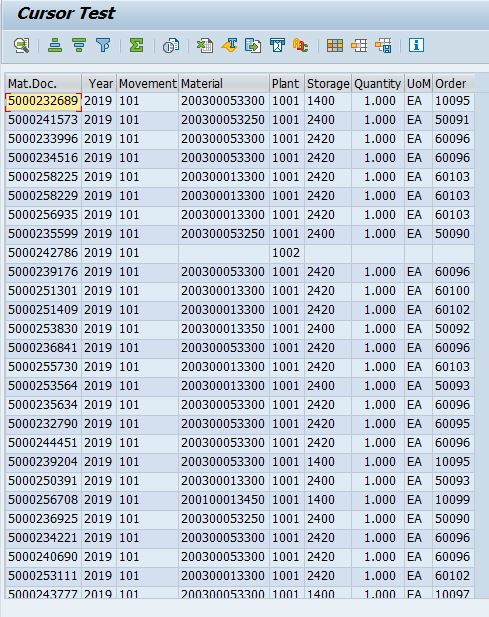489x617 pixels.
Task: Set a filter with the funnel icon
Action: [x=103, y=45]
